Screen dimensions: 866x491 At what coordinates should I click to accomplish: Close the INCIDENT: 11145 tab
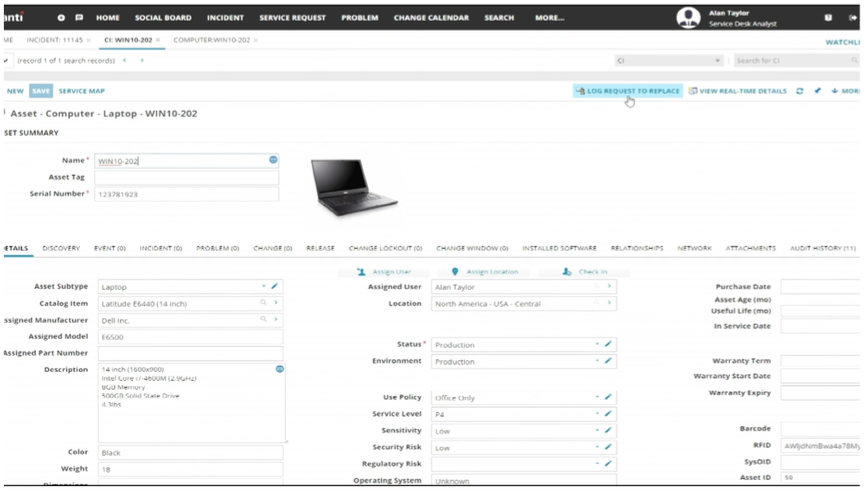tap(88, 40)
